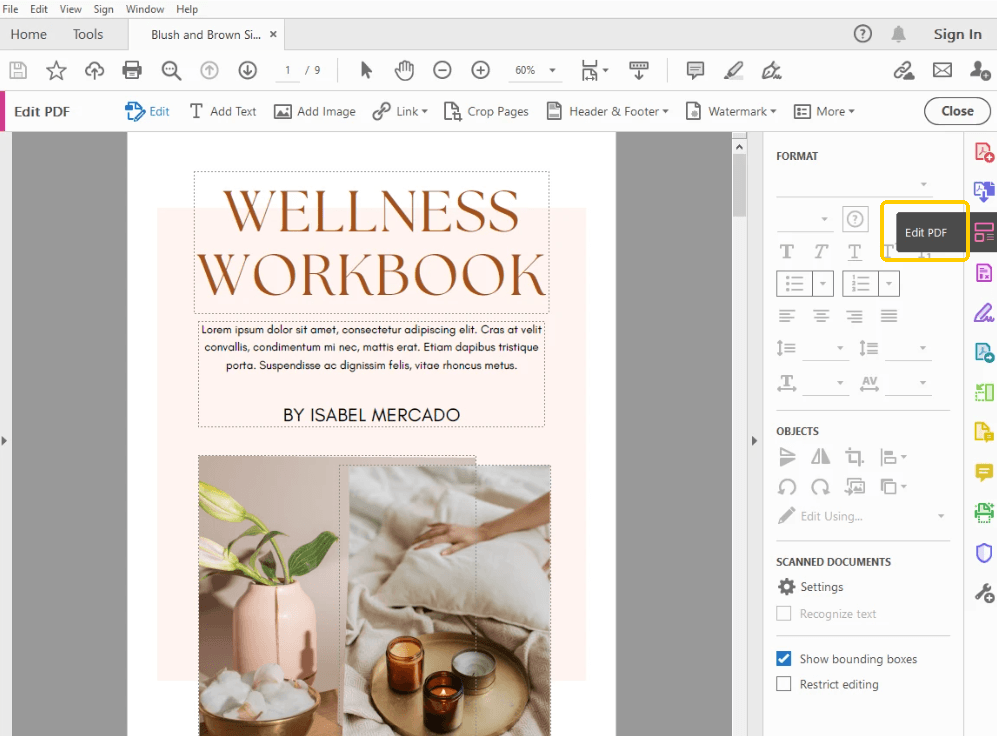Viewport: 997px width, 736px height.
Task: Select the Edit PDF sidebar icon
Action: pos(984,233)
